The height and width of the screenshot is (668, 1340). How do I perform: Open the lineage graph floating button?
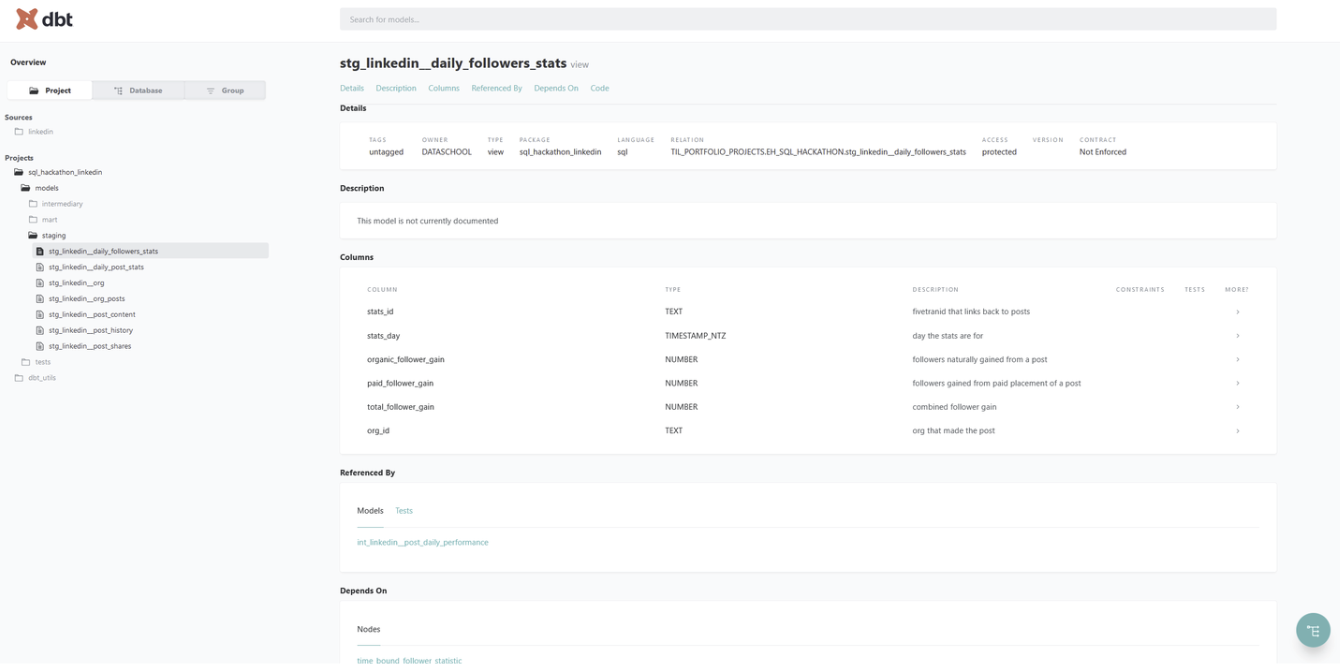(x=1313, y=630)
